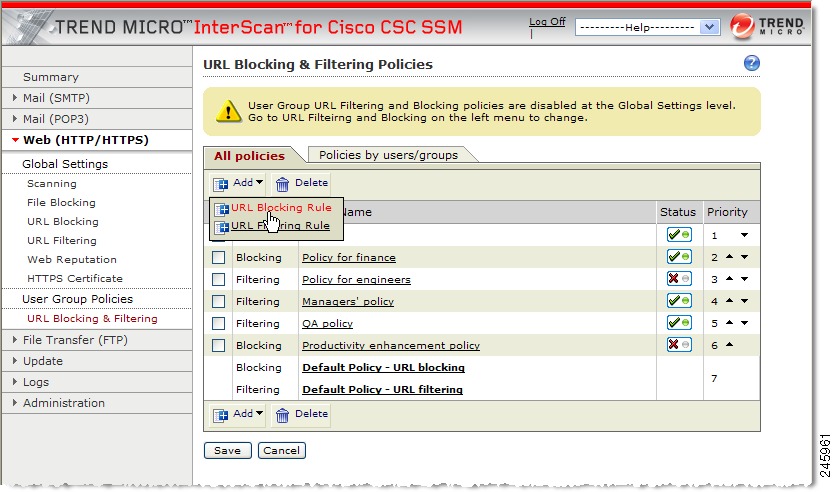Switch to All policies tab

click(249, 156)
